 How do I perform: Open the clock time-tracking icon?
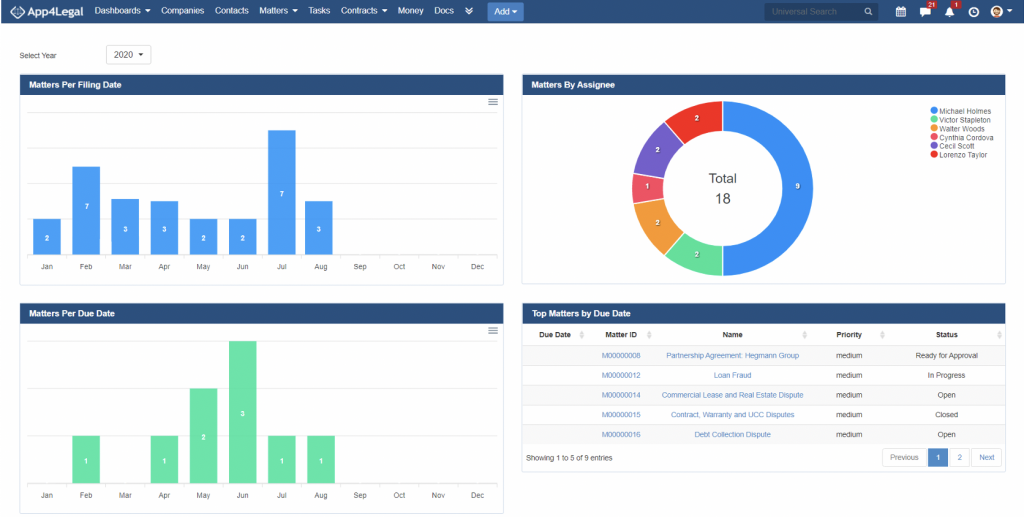coord(973,12)
